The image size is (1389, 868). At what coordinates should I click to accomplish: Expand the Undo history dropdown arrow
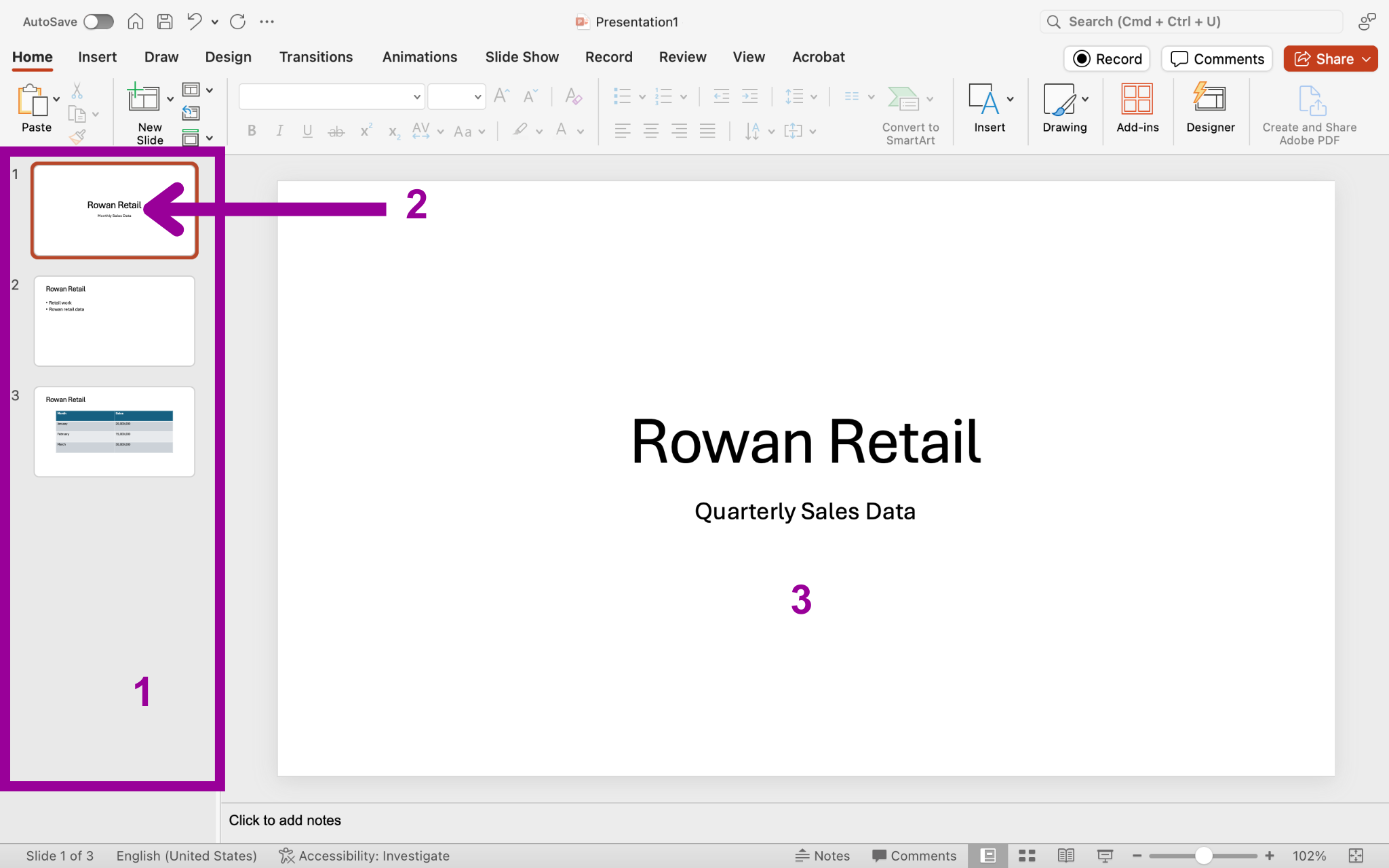(x=215, y=22)
